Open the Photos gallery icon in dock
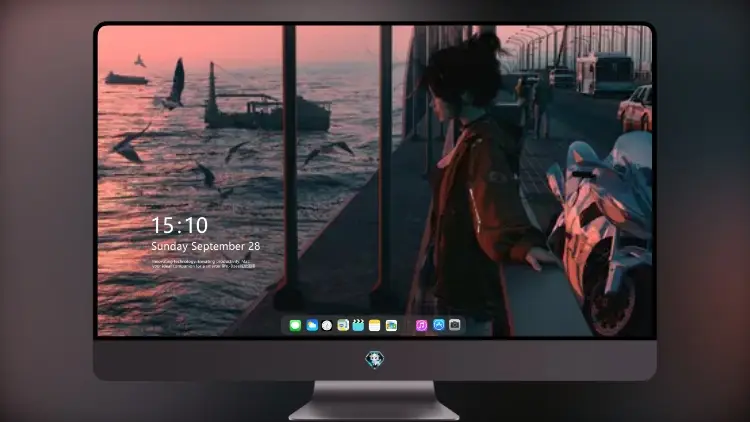750x422 pixels. point(391,325)
